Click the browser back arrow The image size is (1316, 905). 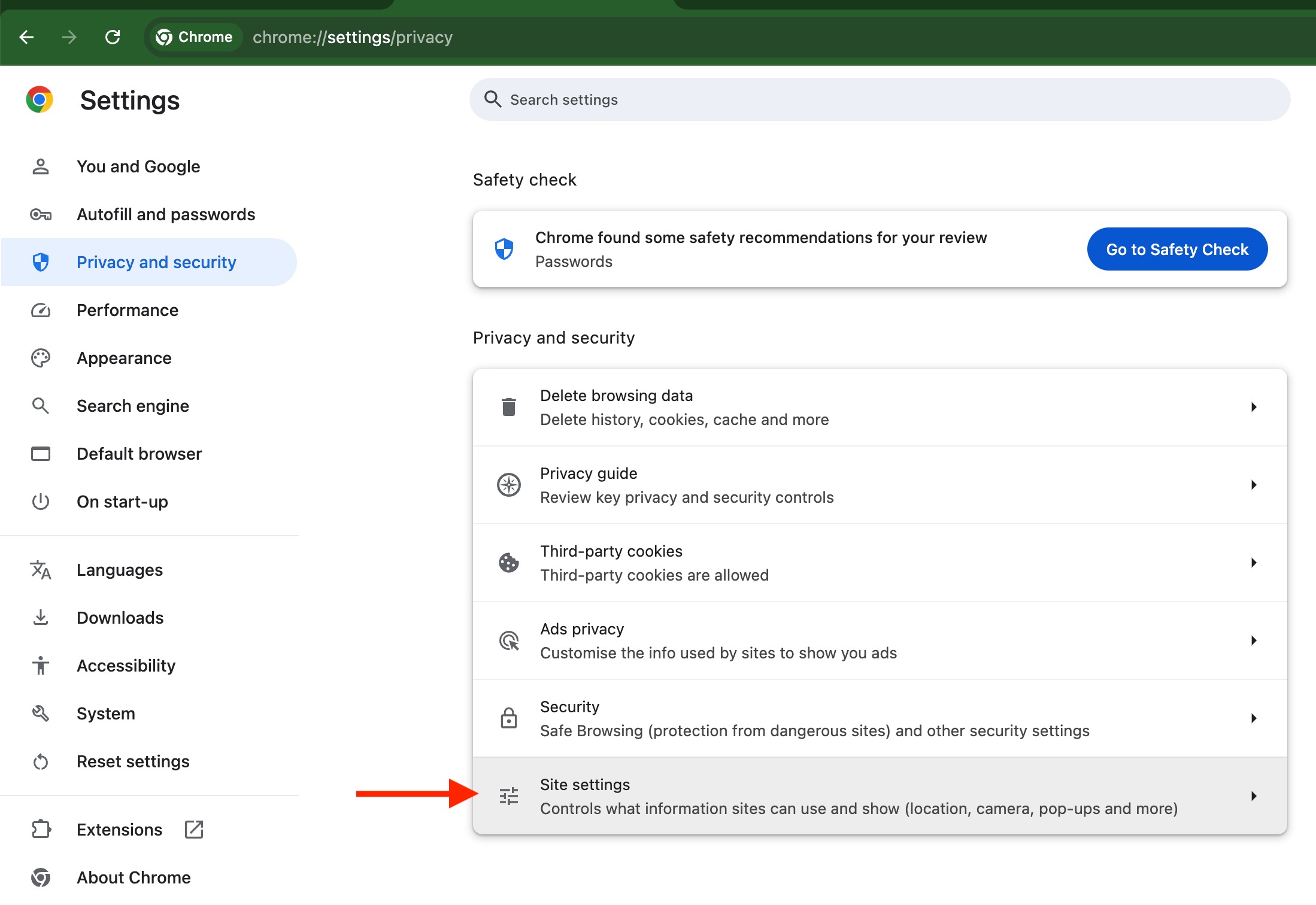click(x=26, y=37)
